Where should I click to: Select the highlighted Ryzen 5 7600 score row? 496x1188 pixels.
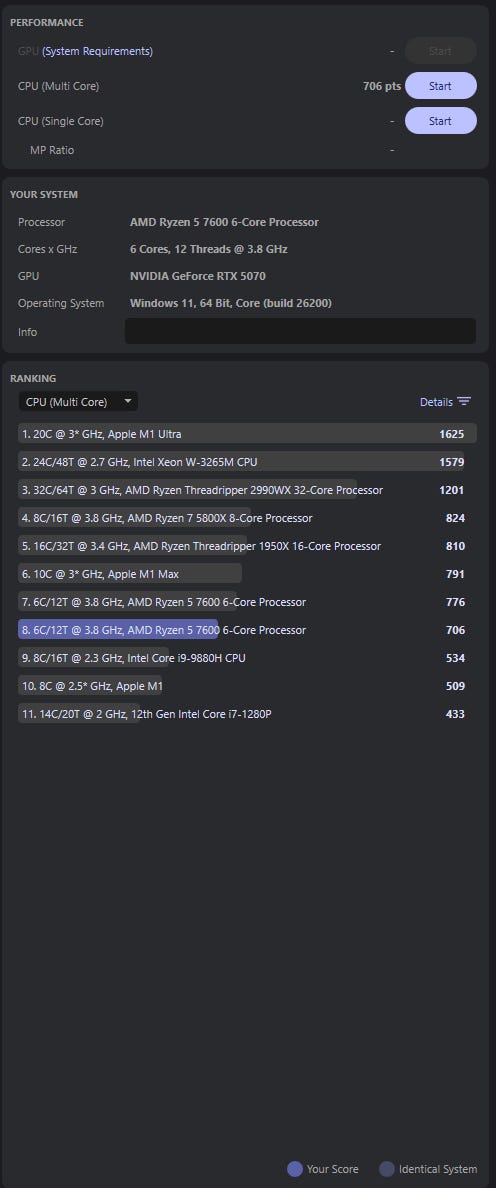(x=248, y=630)
